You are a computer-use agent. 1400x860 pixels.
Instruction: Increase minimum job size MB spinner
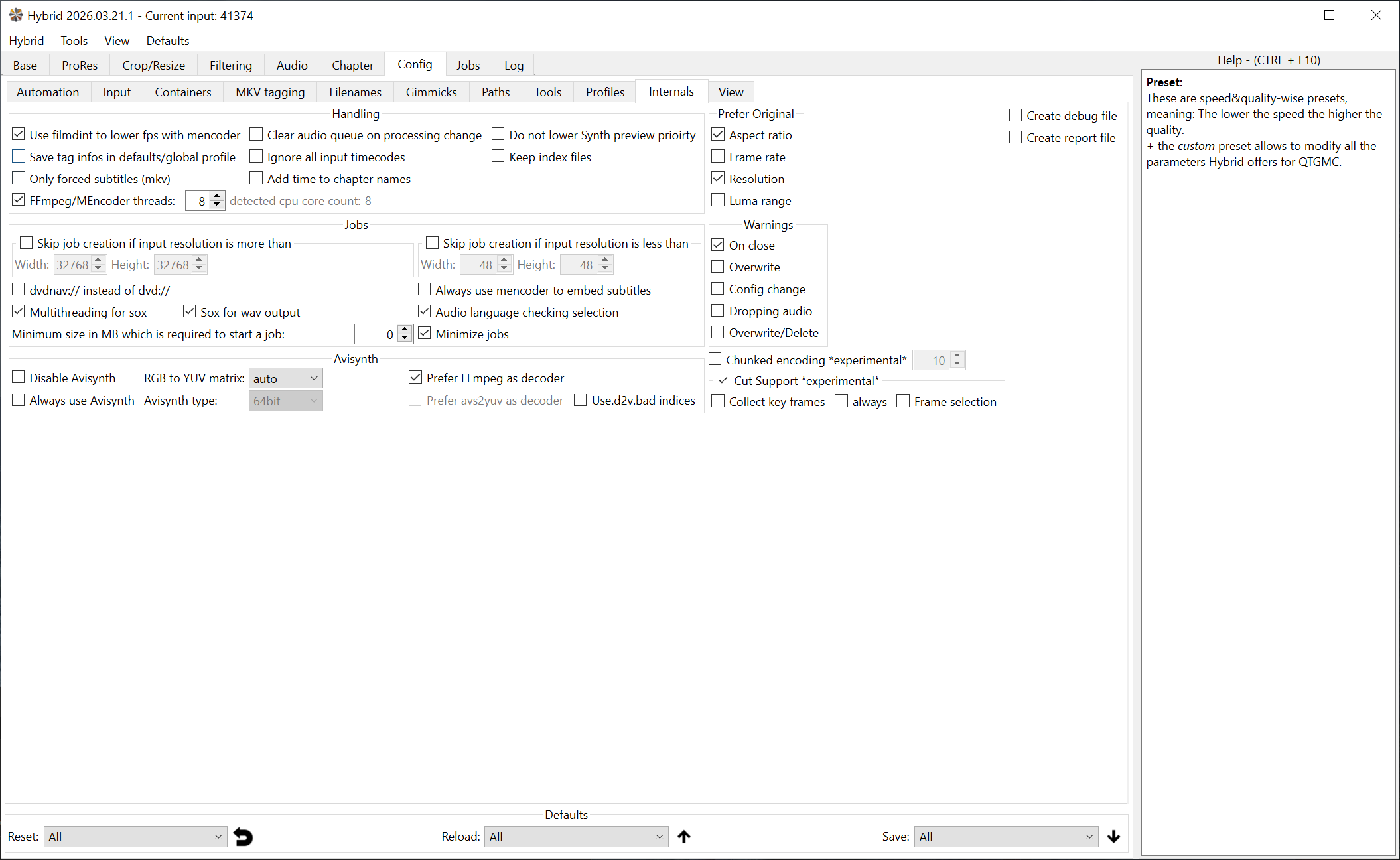pos(405,329)
